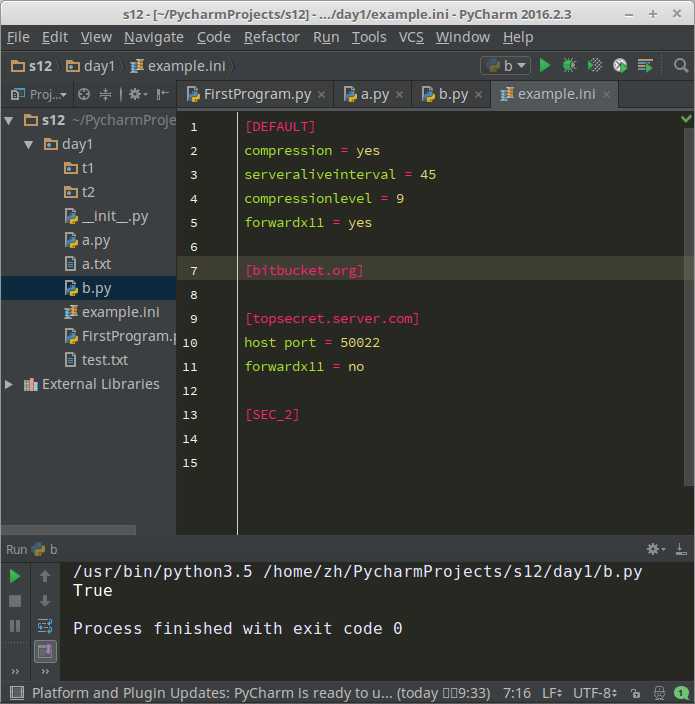The image size is (695, 704).
Task: Run the b configuration with green play button
Action: pos(545,66)
